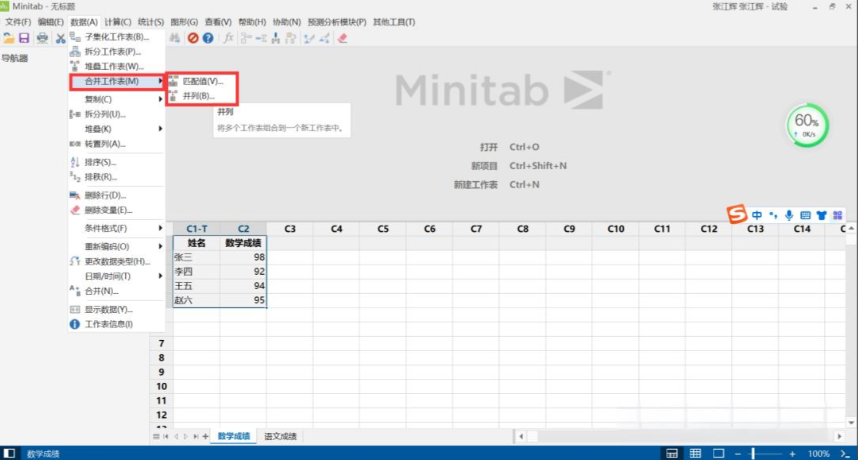Click the navigator panel toggle icon in status bar
Screen dimensions: 858x460
(x=9, y=453)
